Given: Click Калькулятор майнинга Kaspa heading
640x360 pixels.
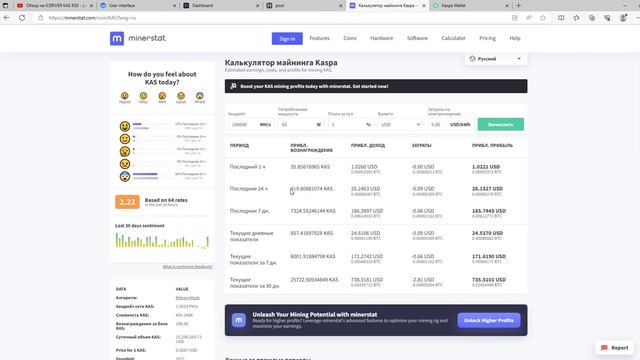Looking at the screenshot, I should 281,63.
